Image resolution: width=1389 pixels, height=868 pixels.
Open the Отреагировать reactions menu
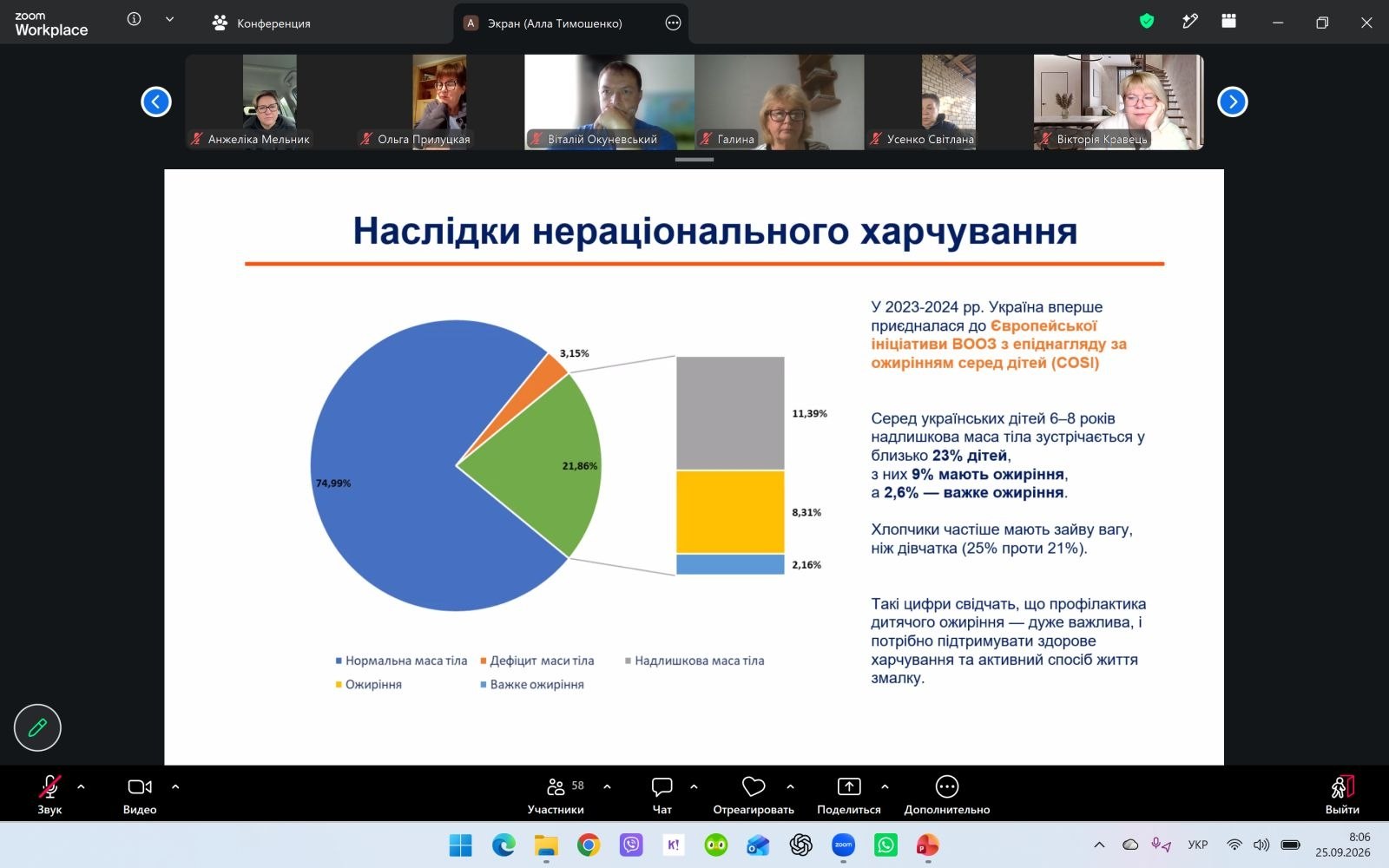(754, 795)
